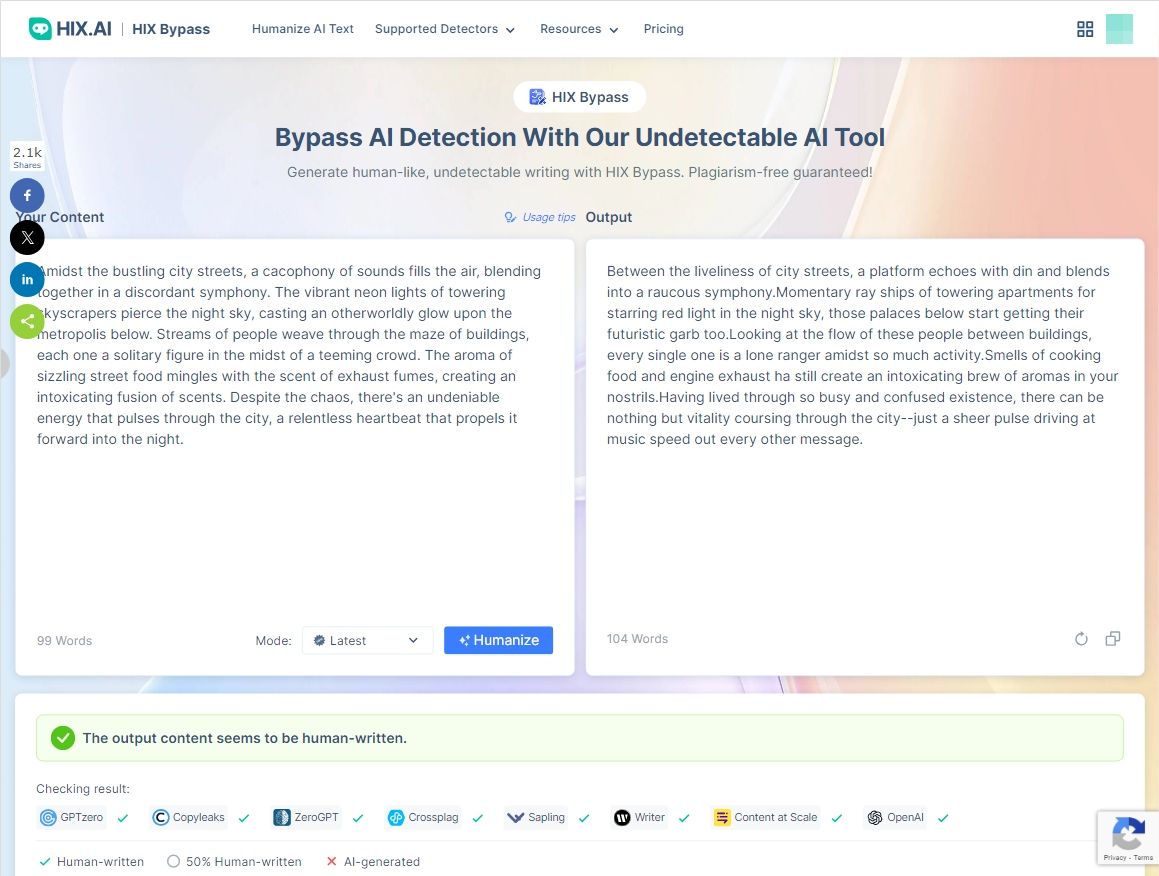The image size is (1159, 876).
Task: Click the OpenAI detector icon
Action: pos(875,818)
